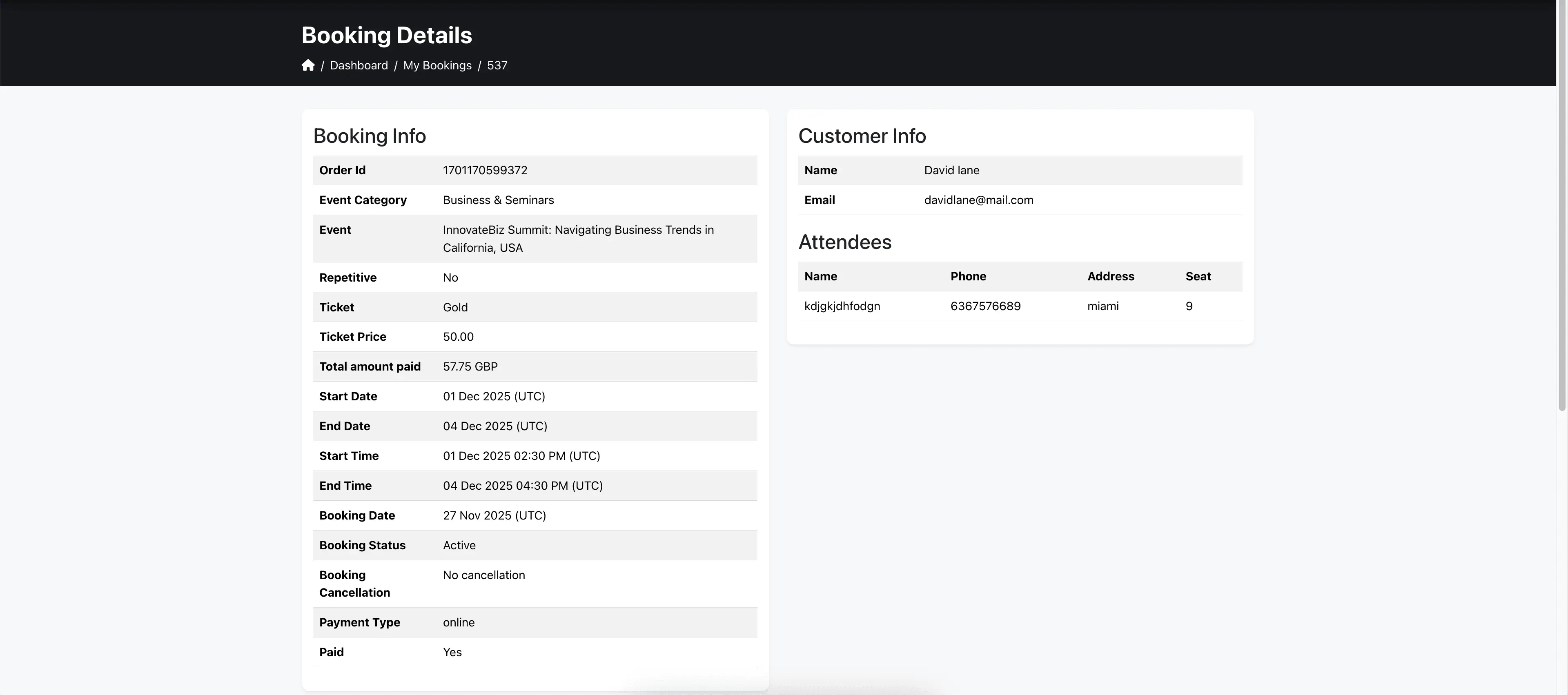Click the Seat column header
The height and width of the screenshot is (695, 1568).
[1197, 276]
